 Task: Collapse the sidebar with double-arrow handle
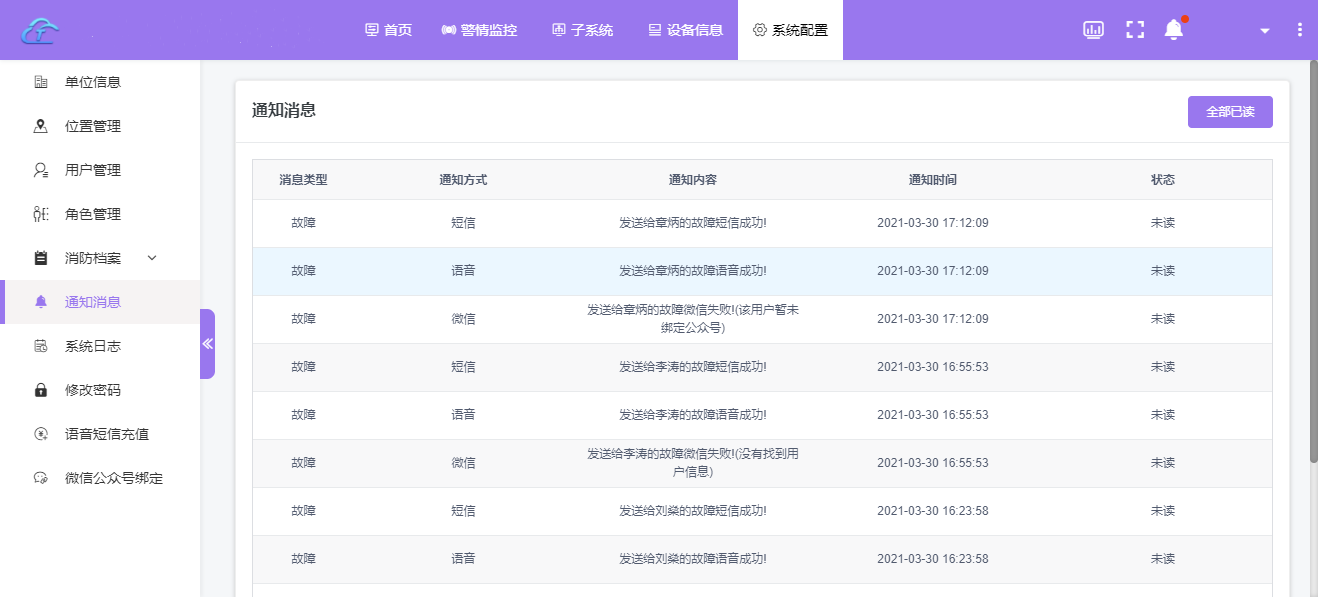coord(208,344)
